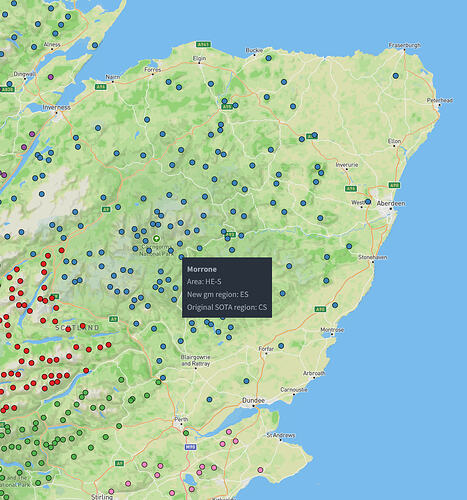The width and height of the screenshot is (467, 500).
Task: Select the purple summit marker beside Dingwall
Action: tap(51, 77)
